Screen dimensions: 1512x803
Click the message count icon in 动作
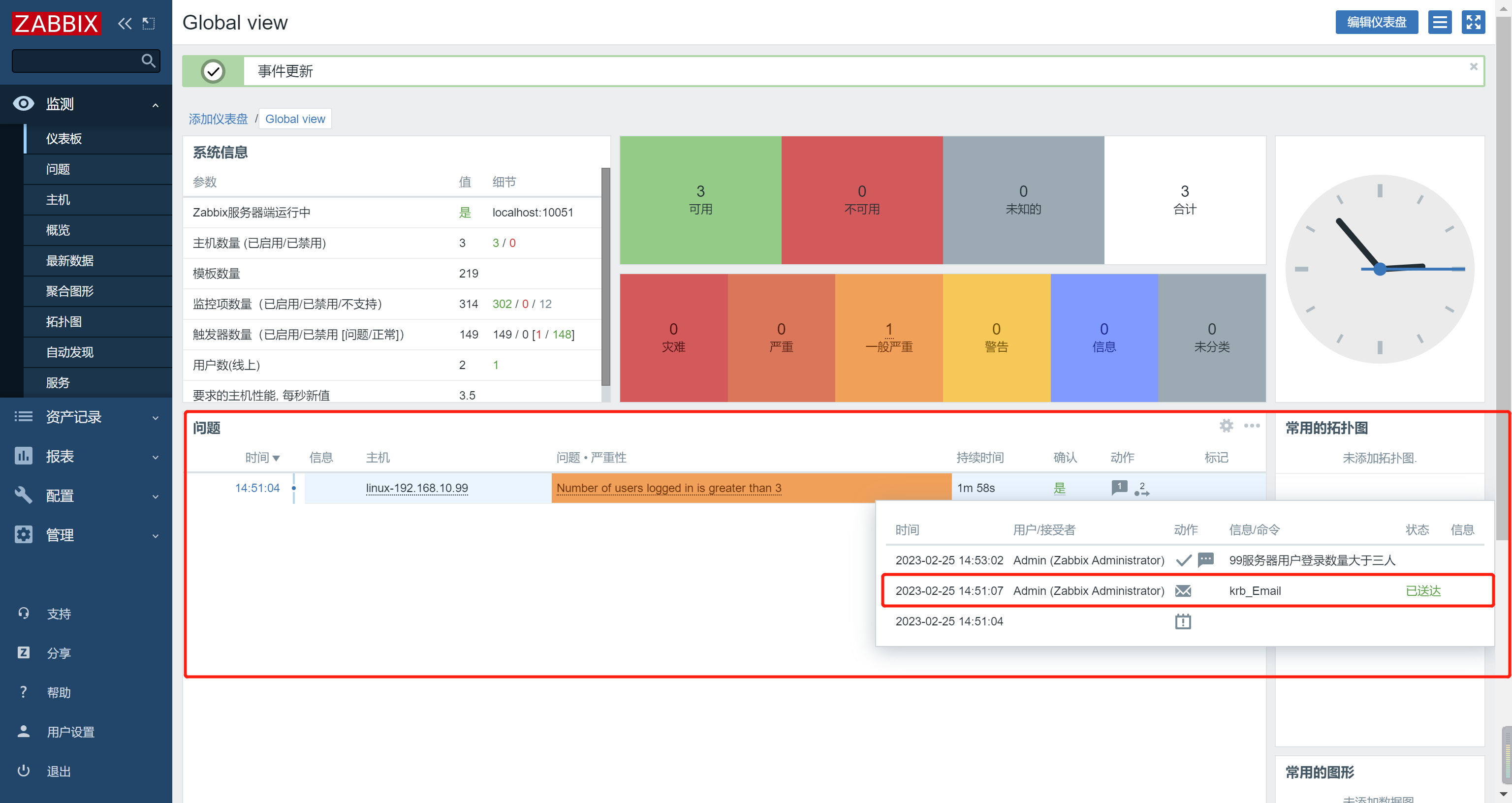click(x=1119, y=487)
